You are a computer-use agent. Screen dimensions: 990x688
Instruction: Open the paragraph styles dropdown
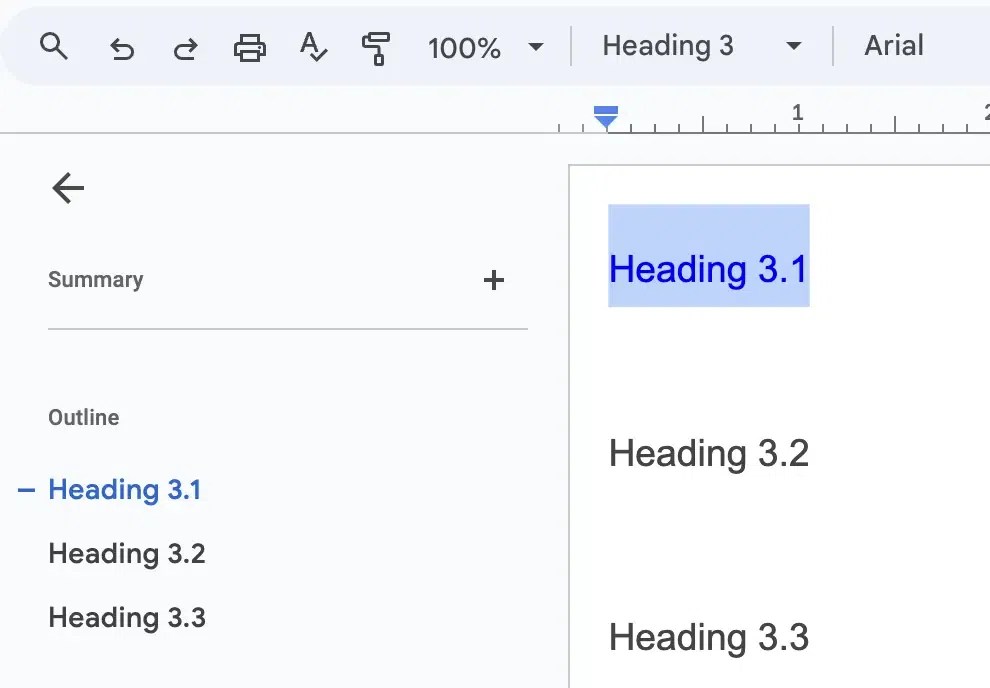[x=793, y=46]
